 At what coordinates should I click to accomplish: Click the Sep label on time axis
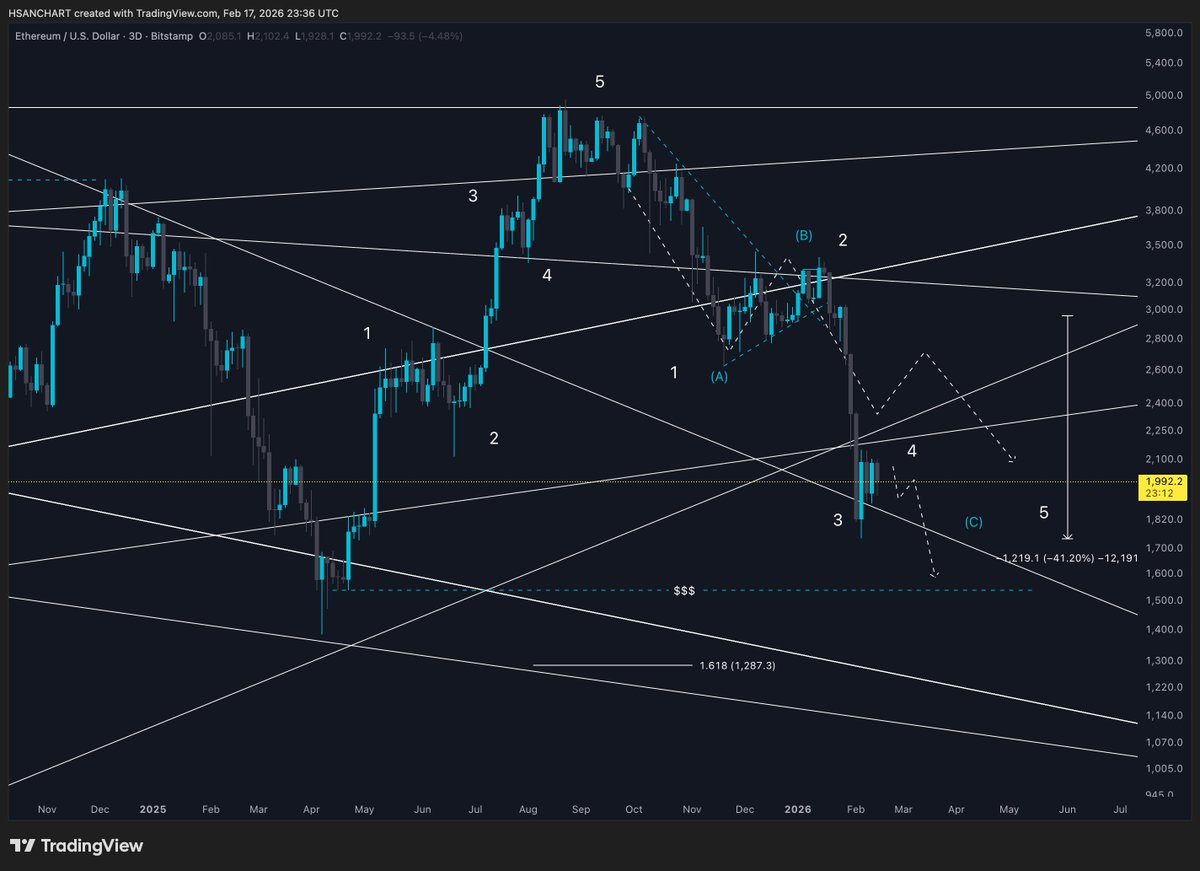tap(580, 808)
